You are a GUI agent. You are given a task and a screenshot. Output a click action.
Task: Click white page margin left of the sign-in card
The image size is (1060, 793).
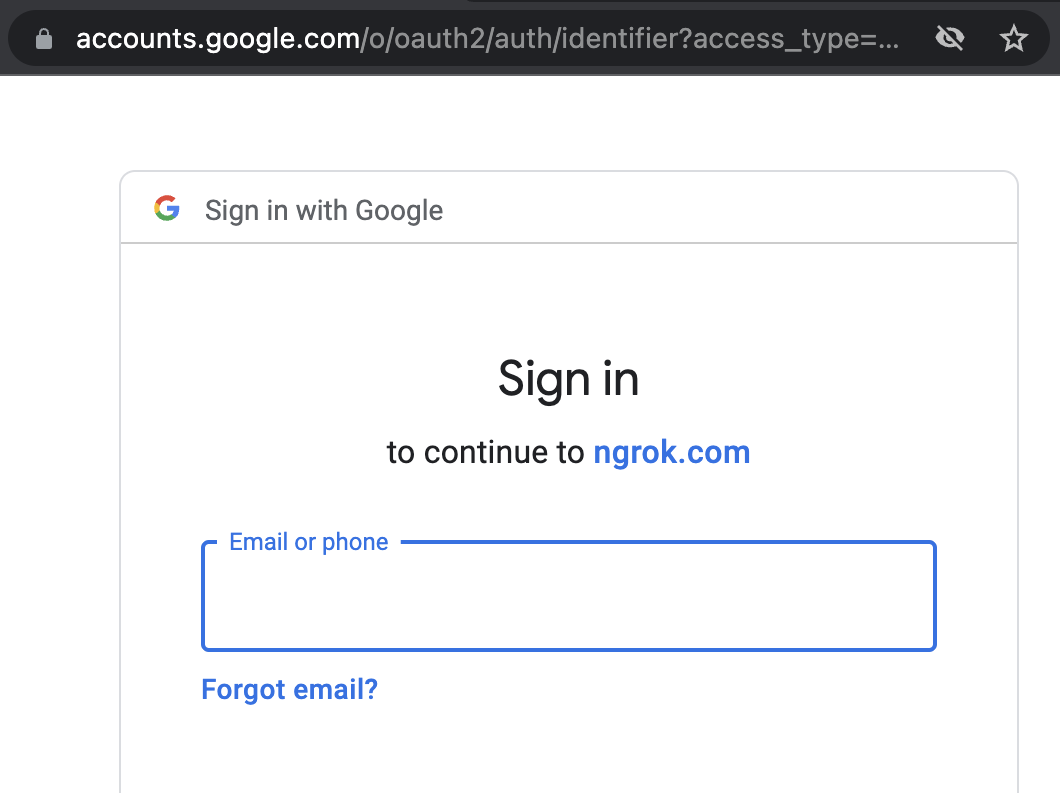(59, 473)
